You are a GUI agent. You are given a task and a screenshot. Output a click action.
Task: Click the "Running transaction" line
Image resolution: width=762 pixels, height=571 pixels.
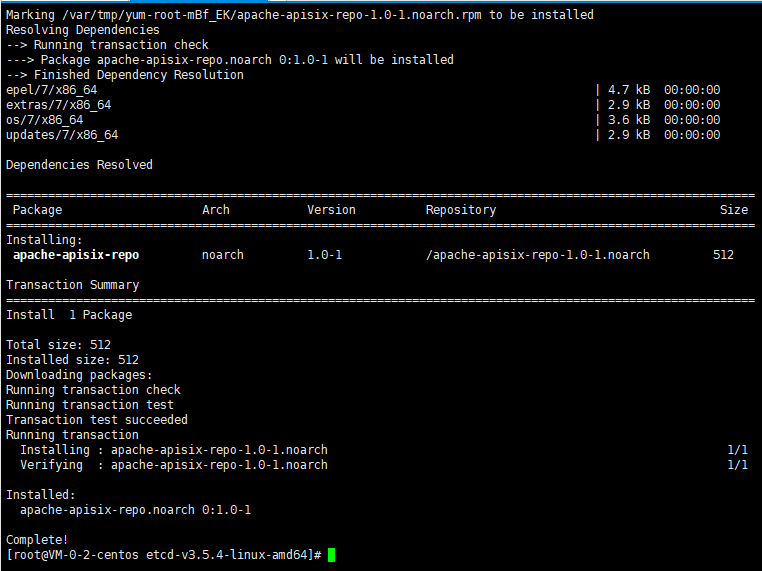click(x=72, y=435)
